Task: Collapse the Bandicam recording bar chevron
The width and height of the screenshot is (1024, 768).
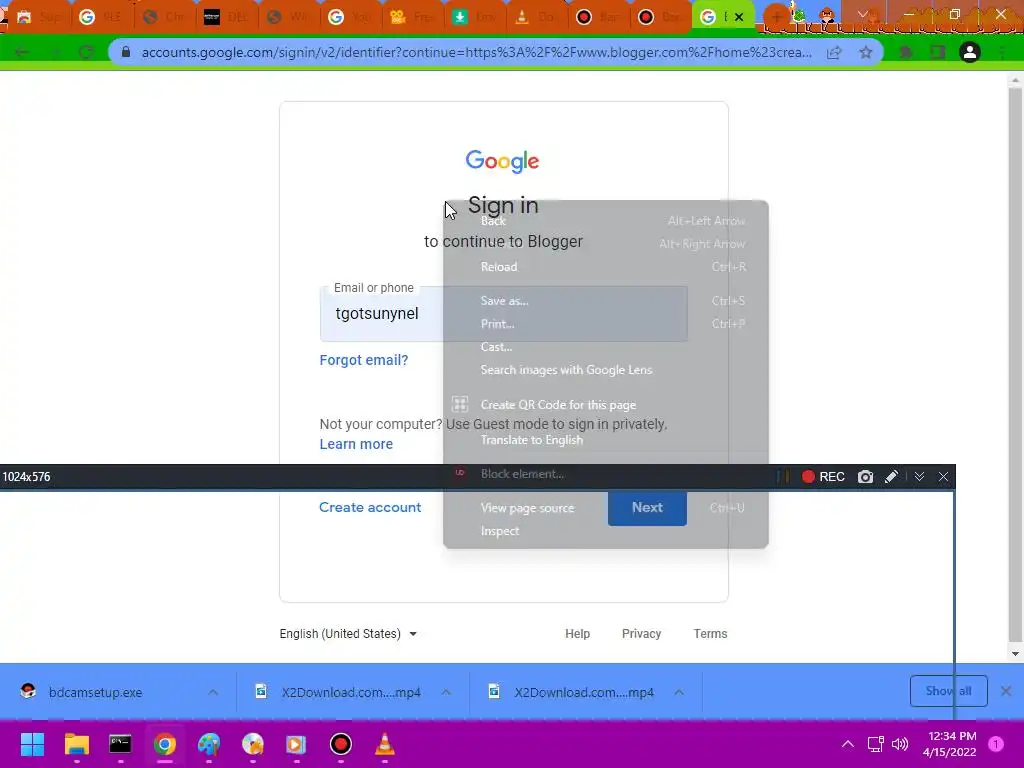Action: 919,477
